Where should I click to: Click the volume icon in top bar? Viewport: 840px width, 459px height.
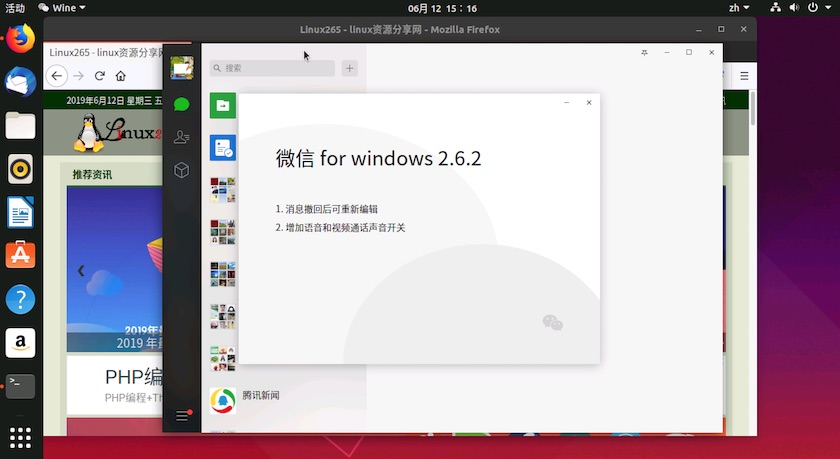(x=794, y=8)
